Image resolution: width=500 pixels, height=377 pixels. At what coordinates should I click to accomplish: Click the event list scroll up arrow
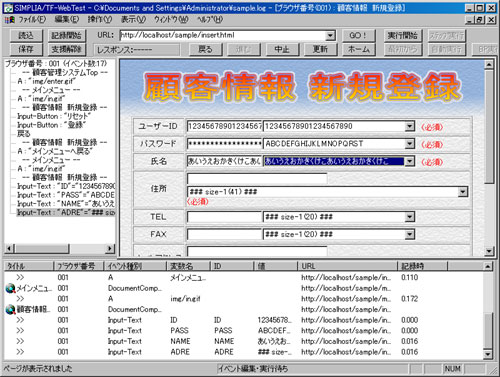[x=488, y=266]
